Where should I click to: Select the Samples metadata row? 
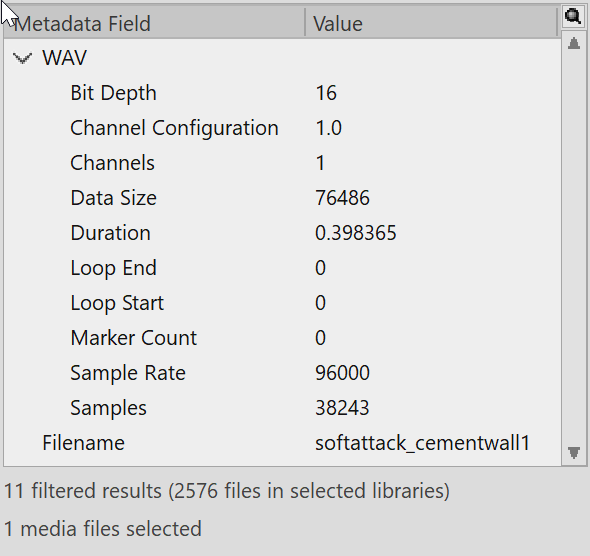coord(282,408)
